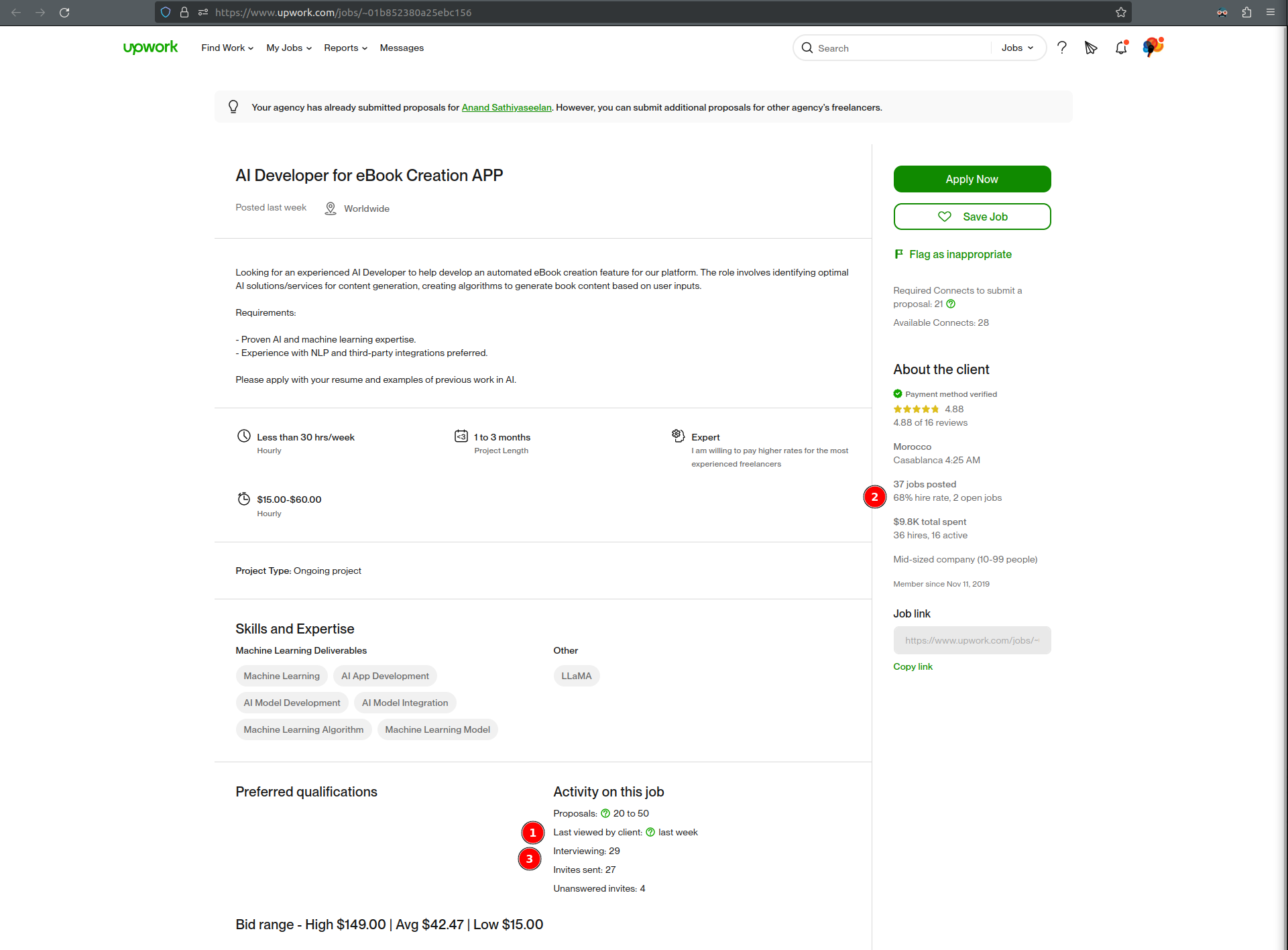Viewport: 1288px width, 950px height.
Task: Click the direct contracts cursor icon
Action: pos(1091,48)
